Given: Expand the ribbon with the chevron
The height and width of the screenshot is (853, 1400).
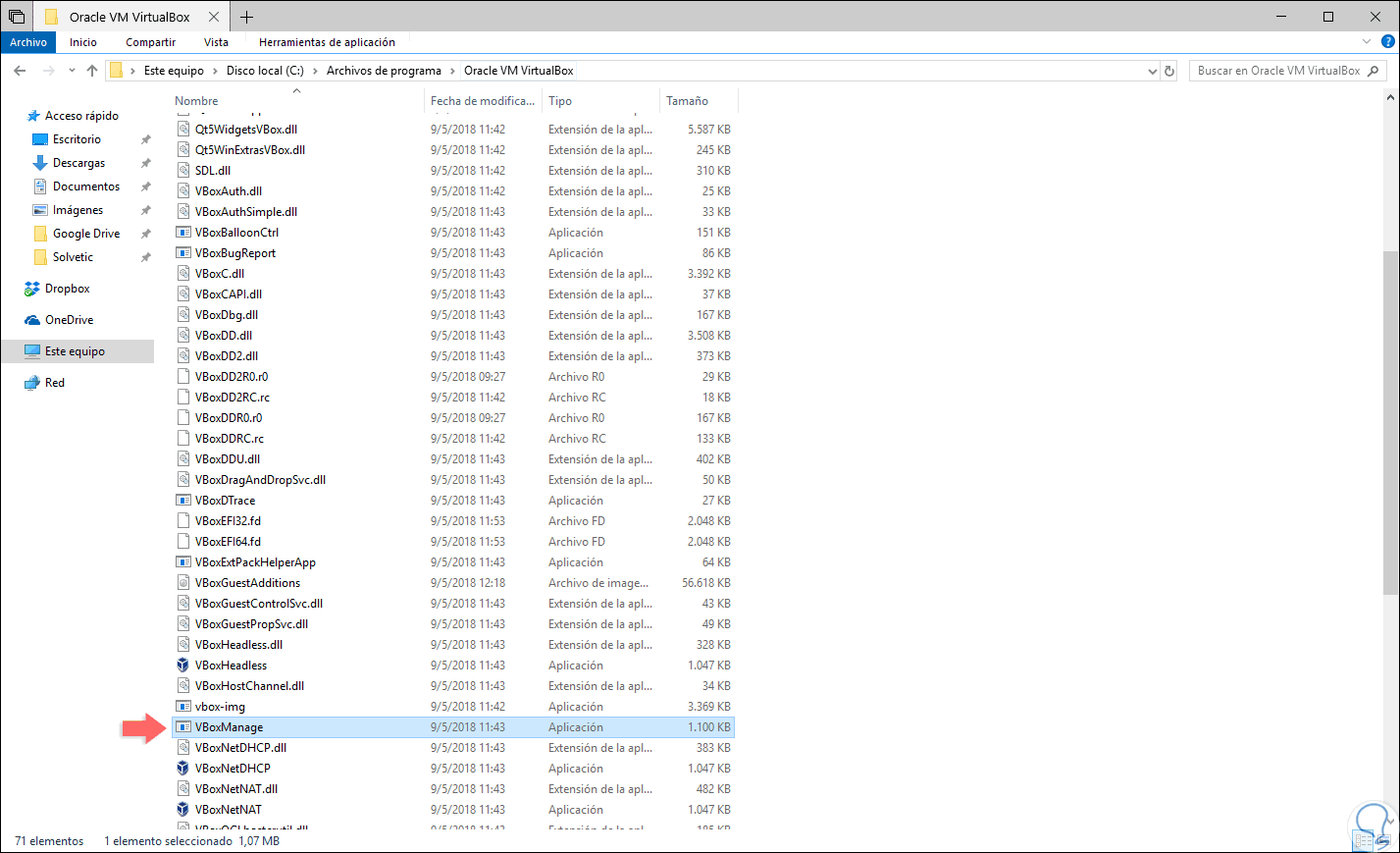Looking at the screenshot, I should pyautogui.click(x=1367, y=42).
